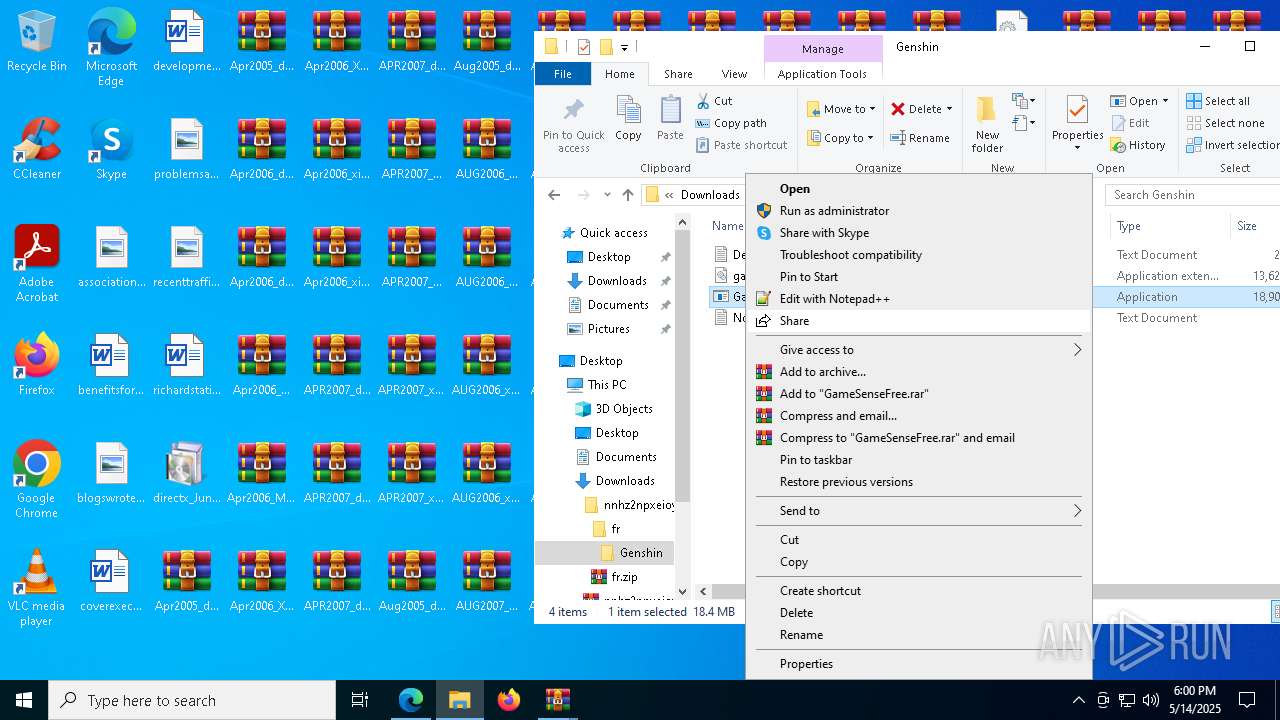The image size is (1280, 720).
Task: Open 3D Objects in navigation pane
Action: [624, 409]
